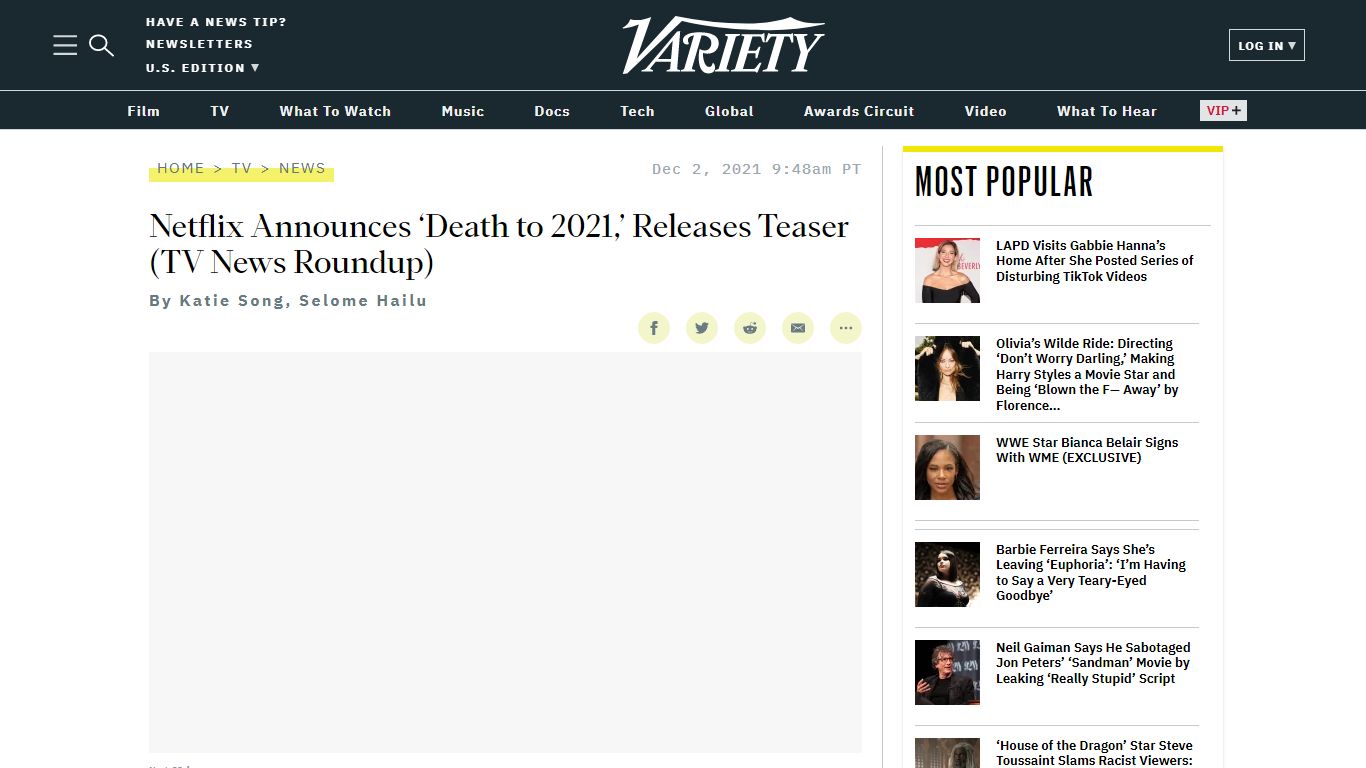
Task: Click Olivia Wilde article thumbnail
Action: click(947, 368)
